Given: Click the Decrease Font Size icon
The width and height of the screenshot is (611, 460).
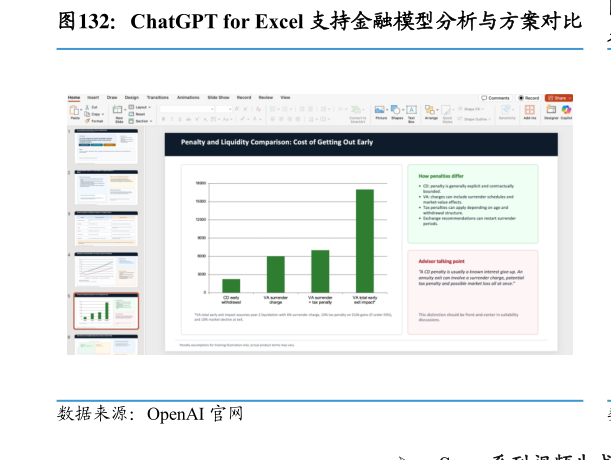Looking at the screenshot, I should 245,109.
